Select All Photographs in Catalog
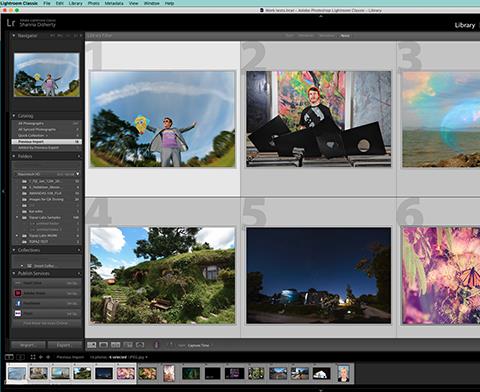 pos(47,123)
